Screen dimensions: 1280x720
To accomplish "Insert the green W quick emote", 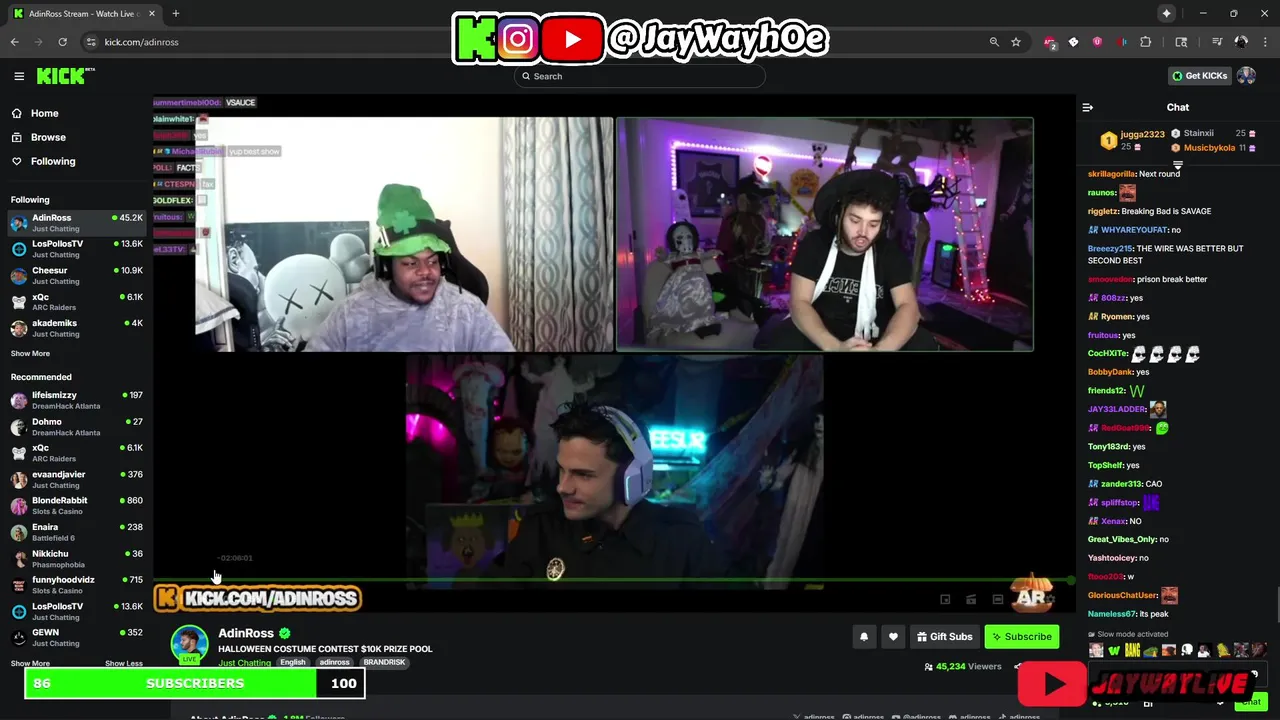I will tap(1114, 651).
